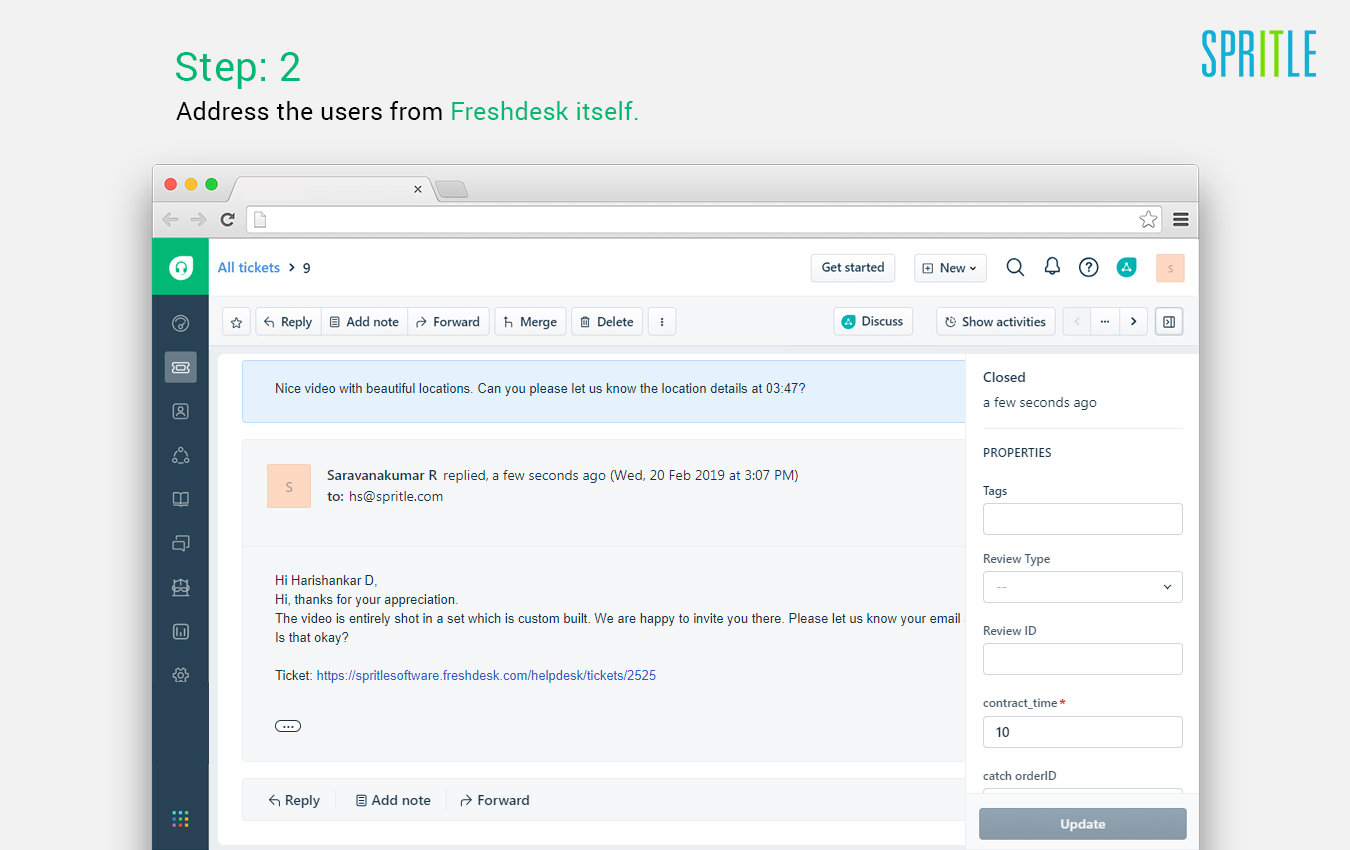Star this ticket using the star icon
This screenshot has width=1350, height=850.
(x=237, y=322)
